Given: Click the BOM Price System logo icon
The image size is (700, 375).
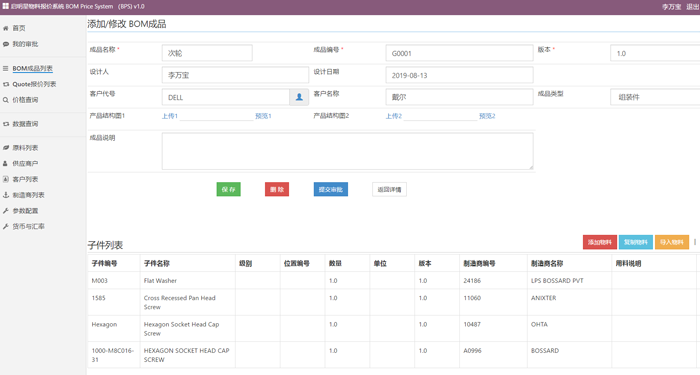Looking at the screenshot, I should [x=6, y=6].
